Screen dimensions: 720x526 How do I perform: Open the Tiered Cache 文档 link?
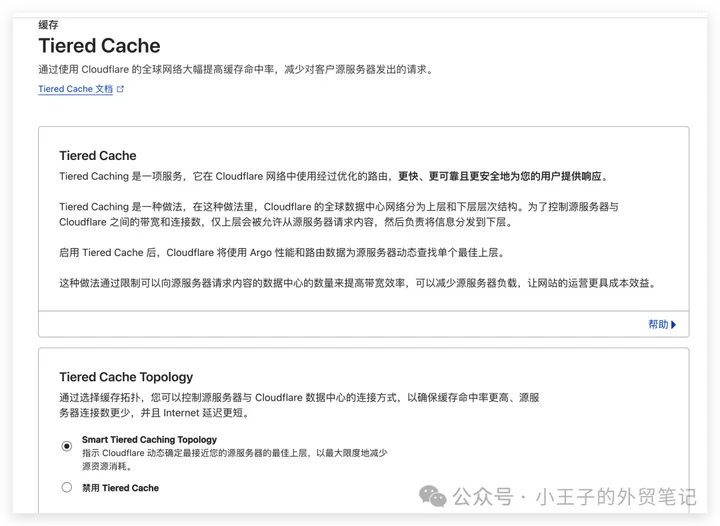coord(75,89)
